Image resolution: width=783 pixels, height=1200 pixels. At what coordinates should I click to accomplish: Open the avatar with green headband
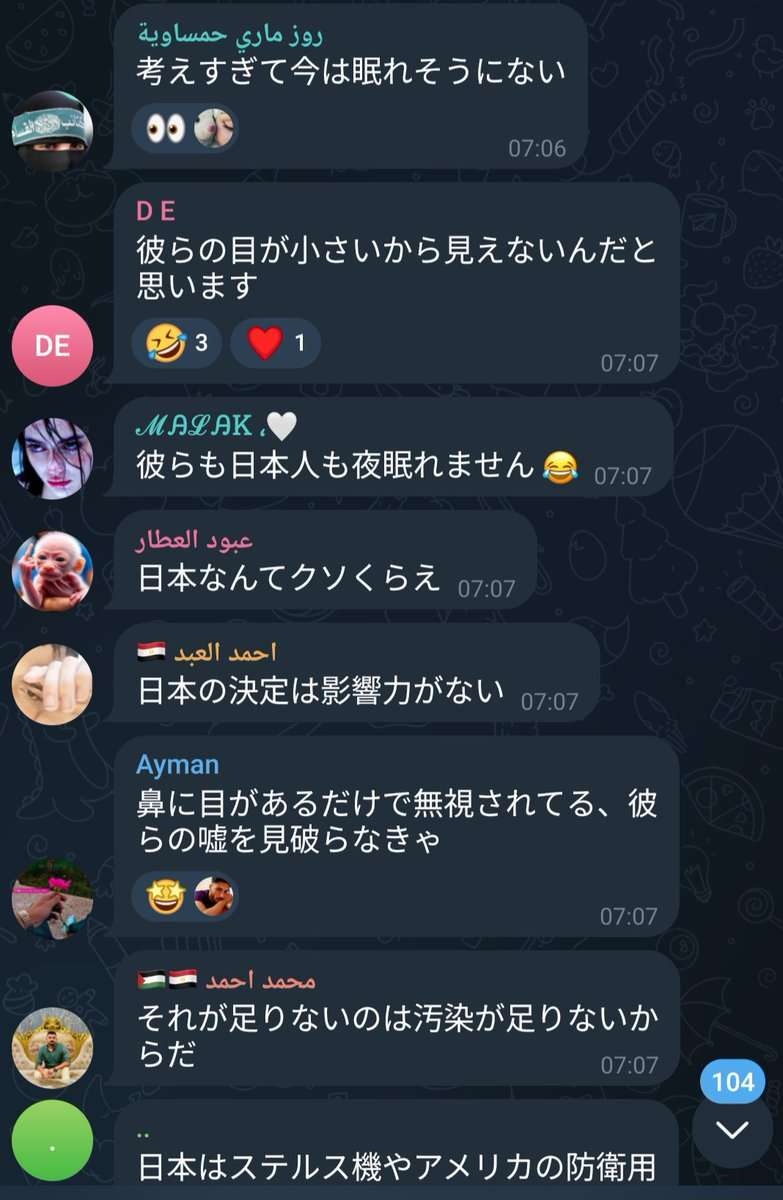[x=52, y=131]
